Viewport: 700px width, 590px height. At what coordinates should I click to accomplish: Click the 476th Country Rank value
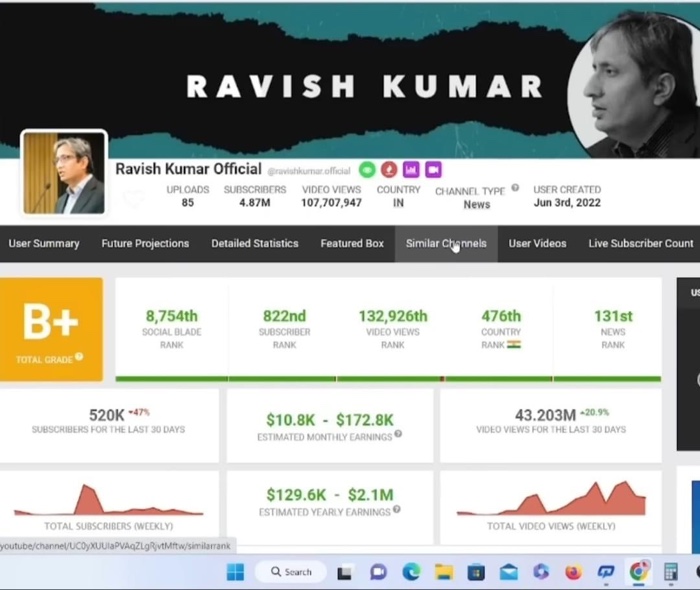[501, 316]
